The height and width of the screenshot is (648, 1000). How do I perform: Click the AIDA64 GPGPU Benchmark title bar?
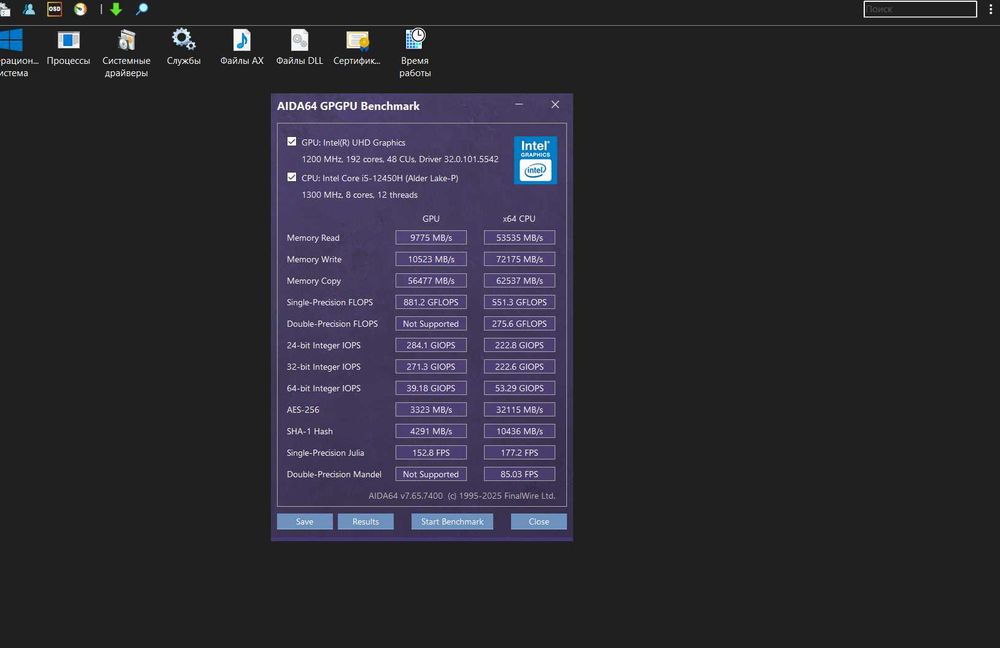tap(348, 106)
